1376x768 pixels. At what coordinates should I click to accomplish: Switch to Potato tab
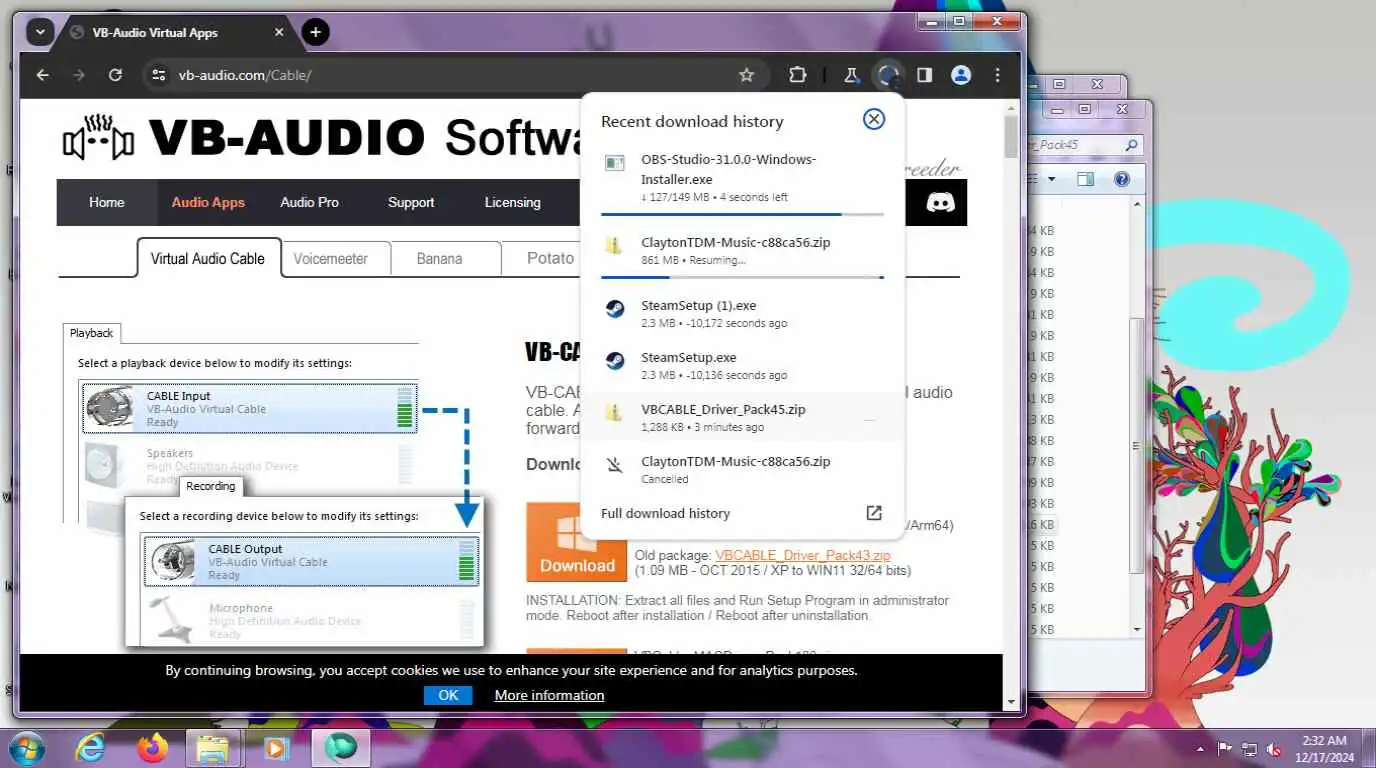(550, 258)
